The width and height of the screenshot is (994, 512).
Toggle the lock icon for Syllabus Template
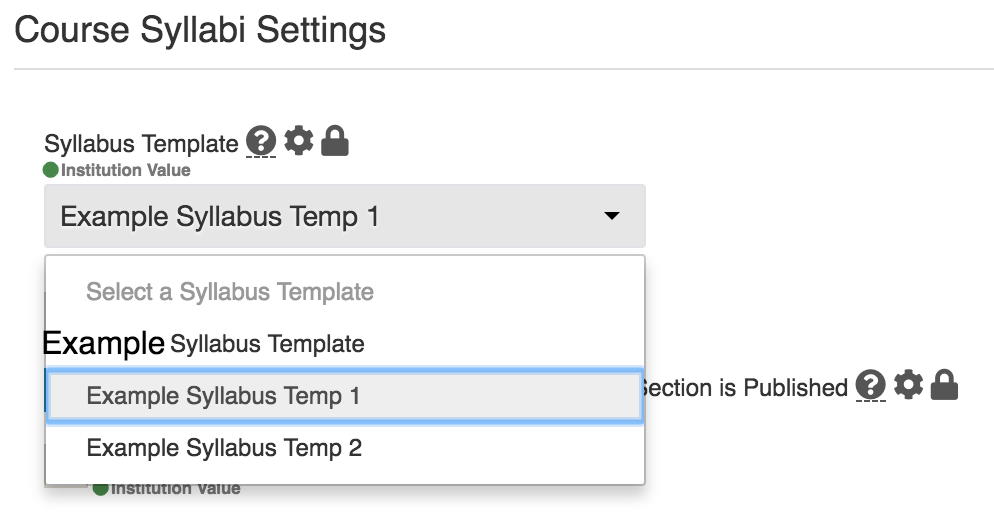click(335, 141)
